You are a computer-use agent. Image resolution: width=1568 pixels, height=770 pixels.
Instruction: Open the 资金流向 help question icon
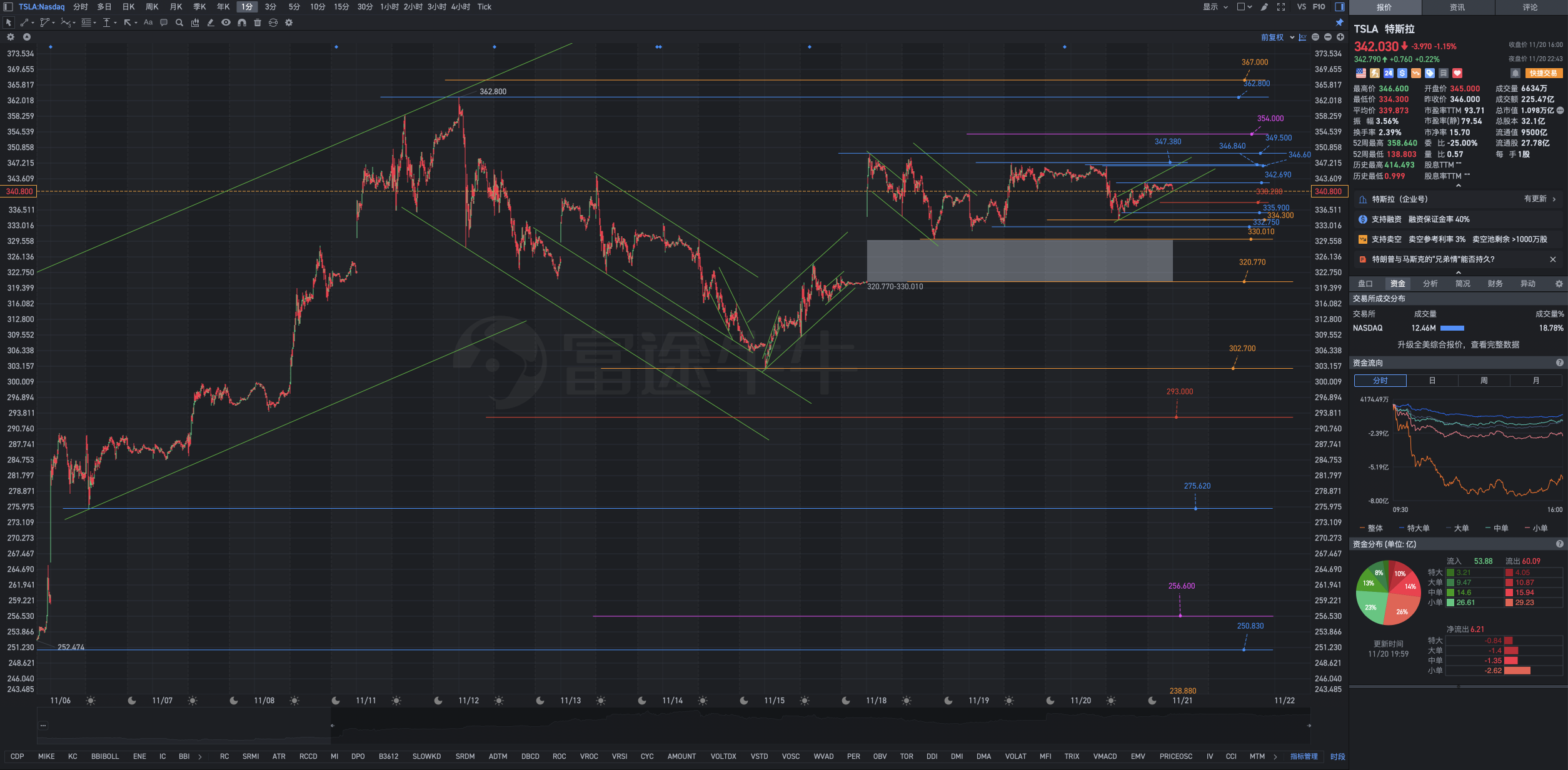(1559, 363)
